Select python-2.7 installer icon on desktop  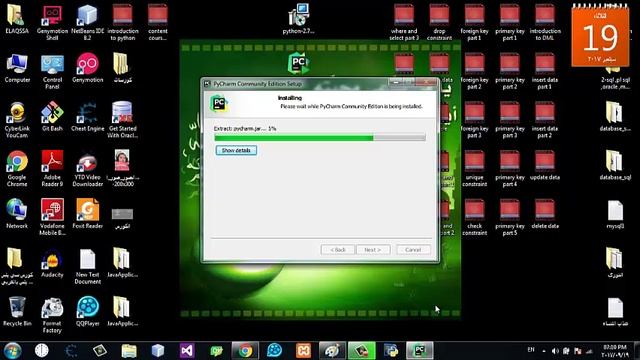[298, 19]
